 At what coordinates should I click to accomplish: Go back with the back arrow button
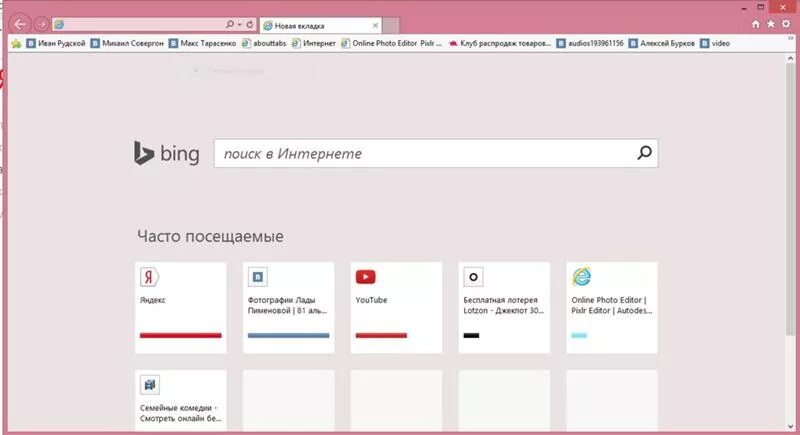(x=20, y=24)
